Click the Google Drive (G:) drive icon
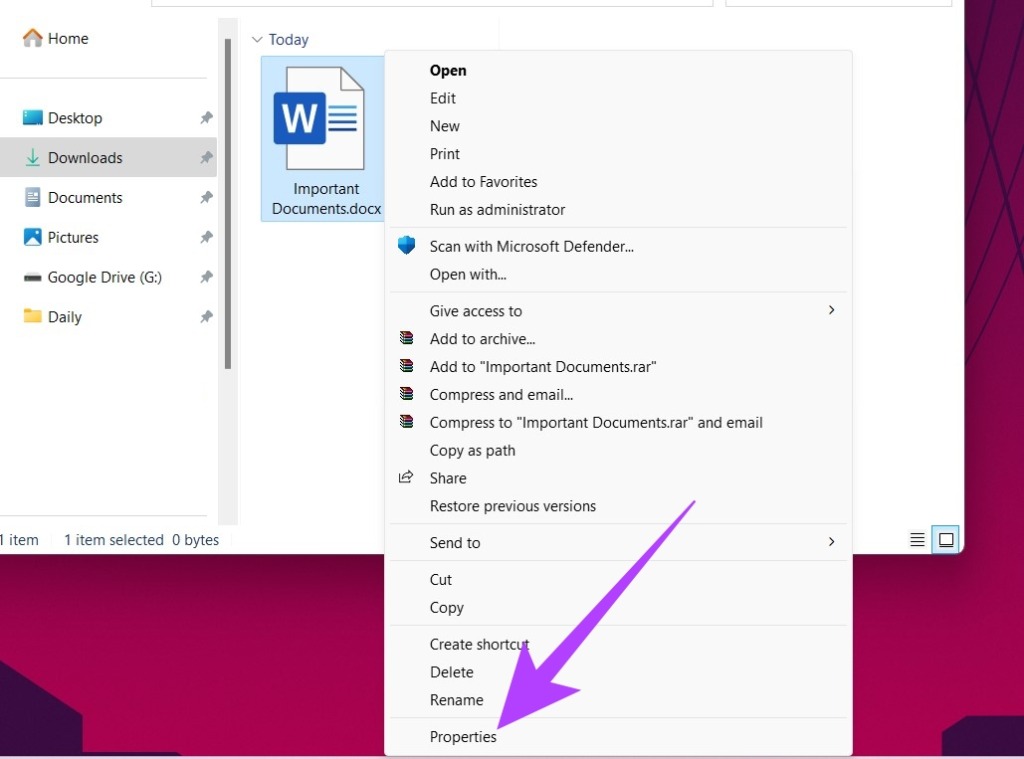The image size is (1024, 759). pyautogui.click(x=32, y=278)
